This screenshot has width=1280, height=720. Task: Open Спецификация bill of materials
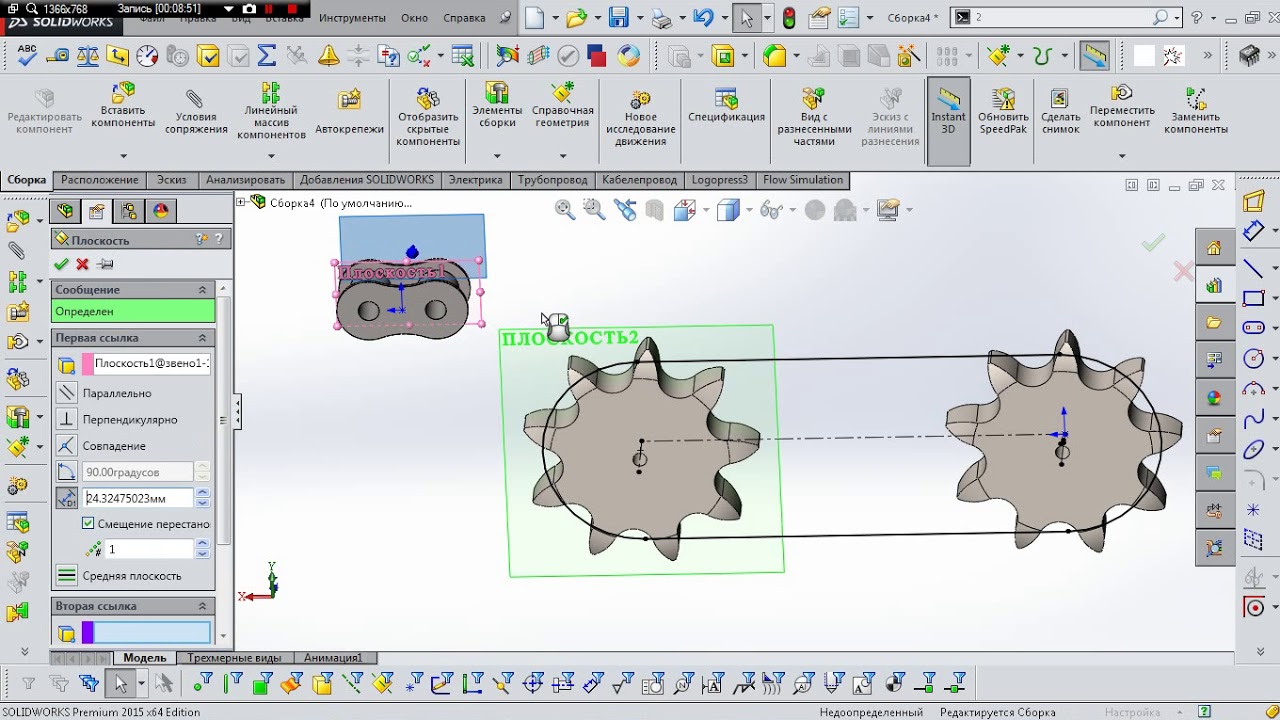726,106
